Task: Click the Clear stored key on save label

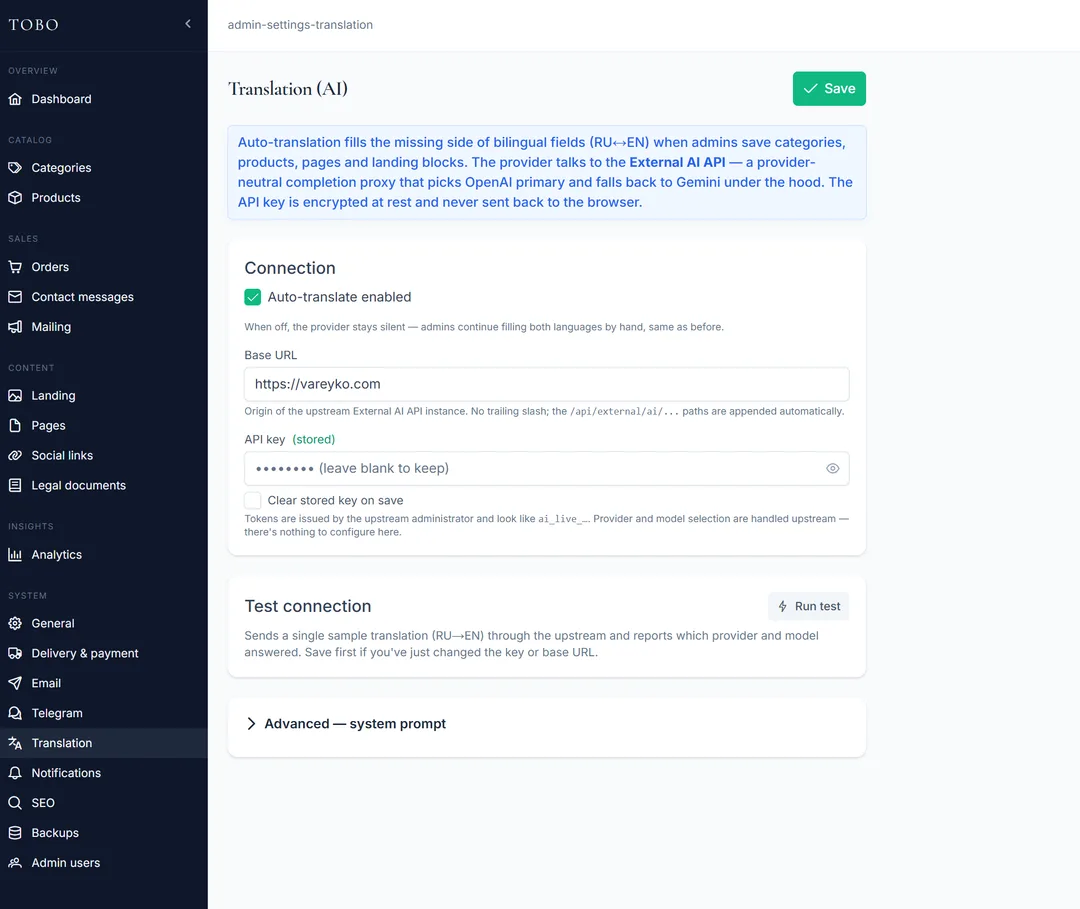Action: [335, 501]
